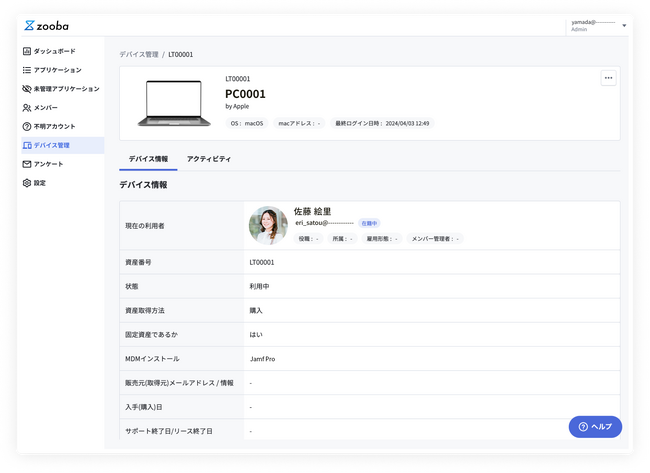
Task: Open the ダッシュボード sidebar icon
Action: 27,51
